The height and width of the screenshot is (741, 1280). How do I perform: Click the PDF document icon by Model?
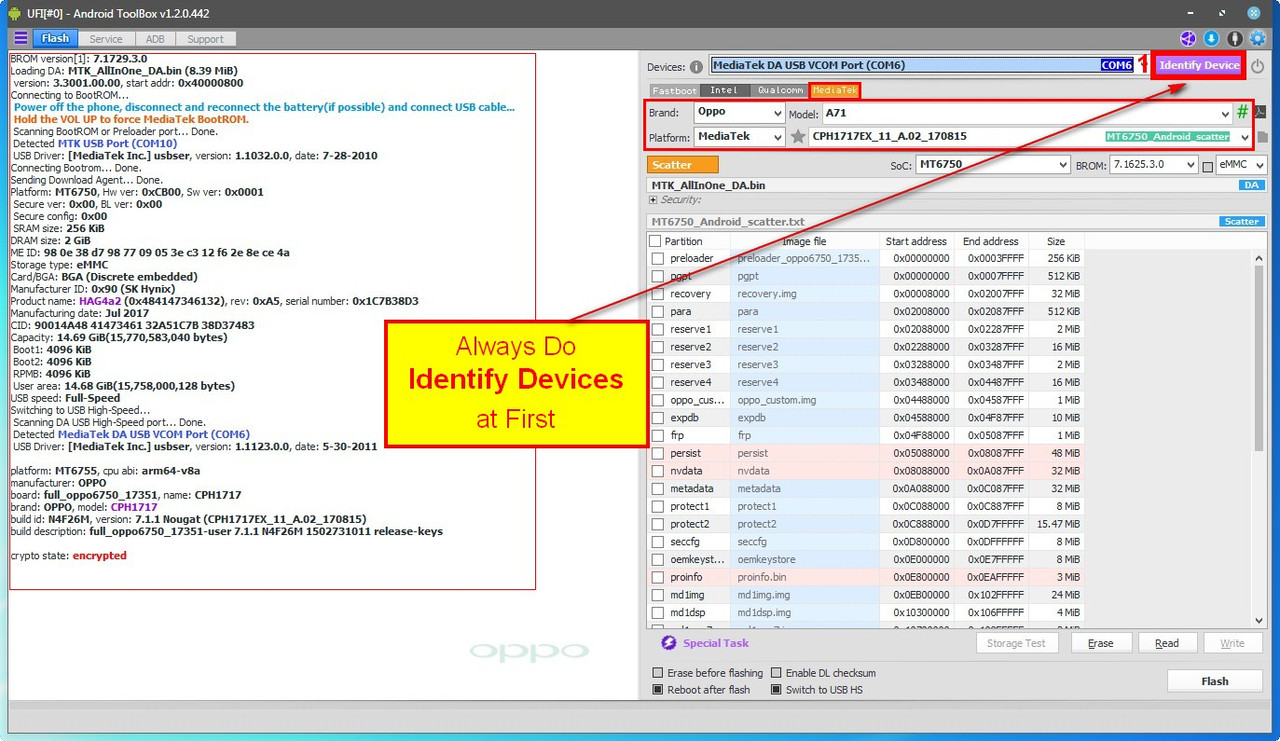tap(1260, 112)
